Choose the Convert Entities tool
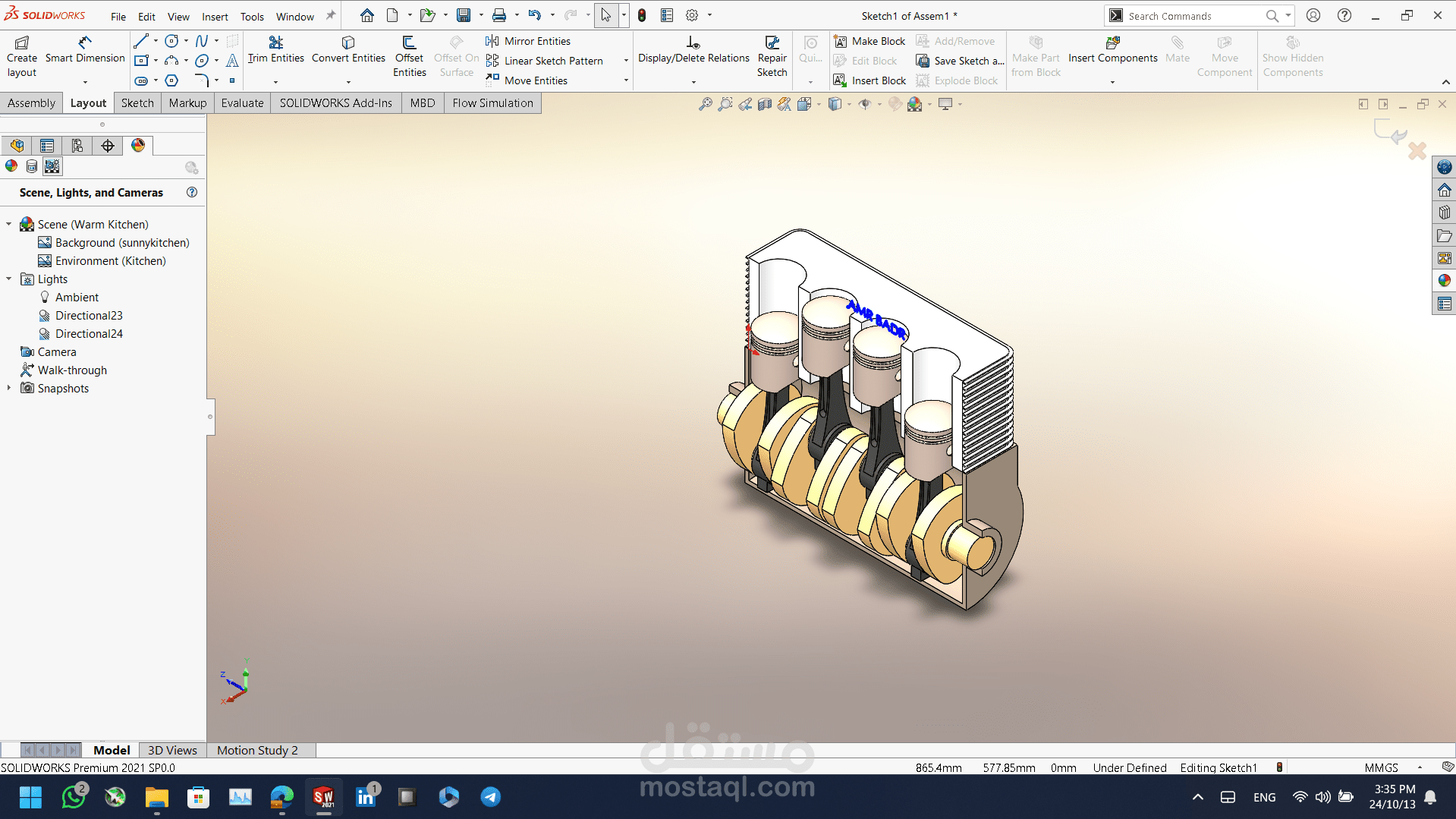Viewport: 1456px width, 819px height. tap(348, 49)
